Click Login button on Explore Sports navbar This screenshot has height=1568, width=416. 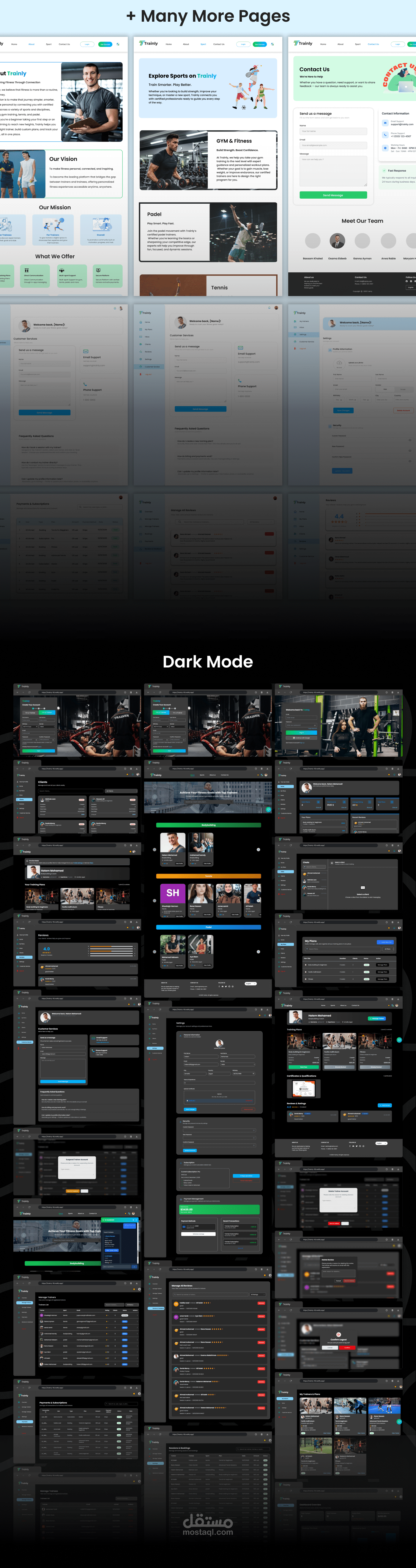click(243, 44)
